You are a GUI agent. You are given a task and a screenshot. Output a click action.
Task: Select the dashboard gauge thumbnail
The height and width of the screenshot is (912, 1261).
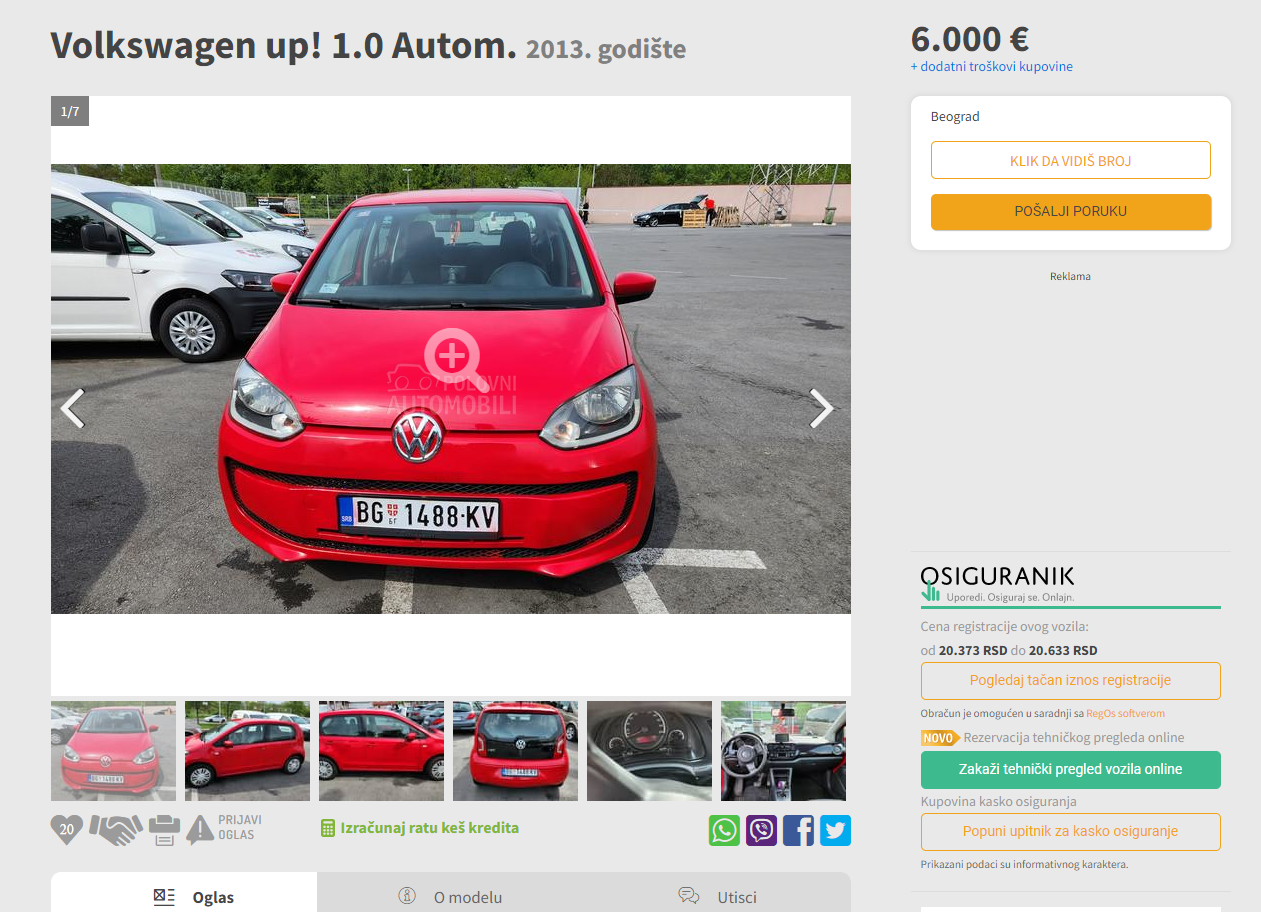(649, 751)
